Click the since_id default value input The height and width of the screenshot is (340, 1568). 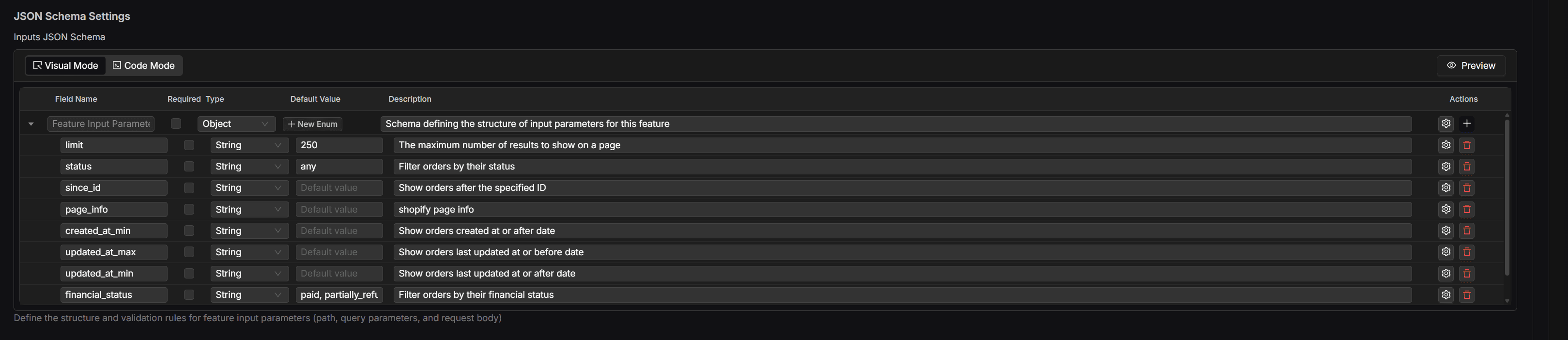tap(339, 187)
